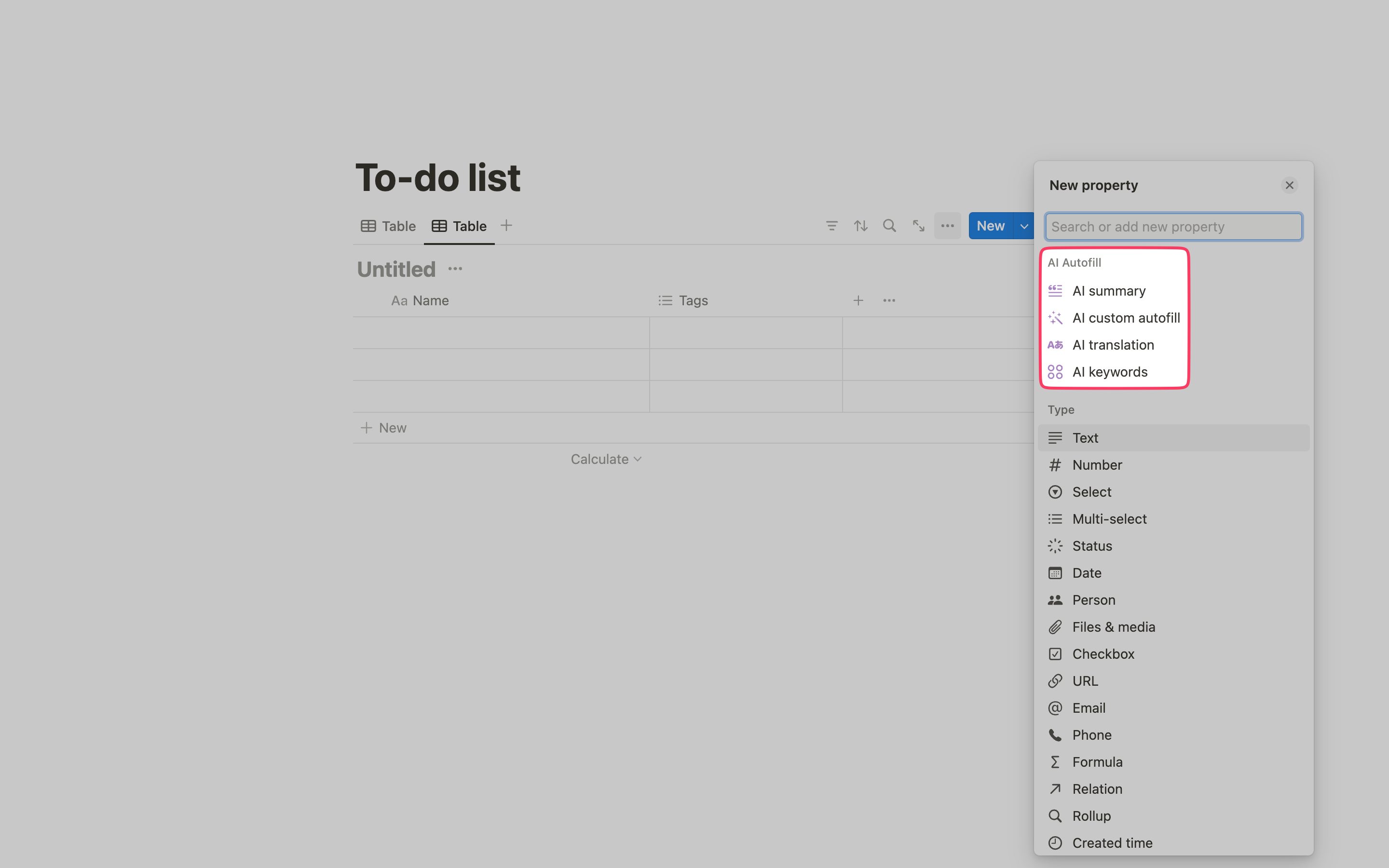This screenshot has height=868, width=1389.
Task: Select the Select property type
Action: [1173, 492]
